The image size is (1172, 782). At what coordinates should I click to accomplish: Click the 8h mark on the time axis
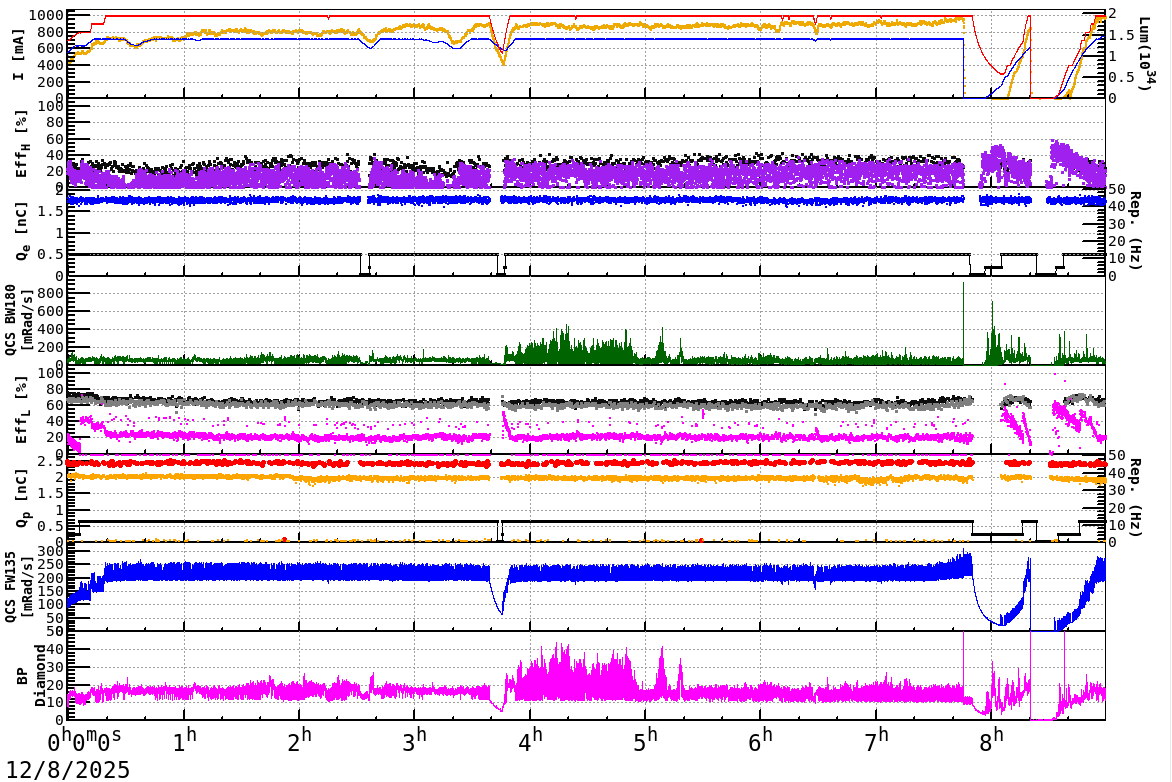point(989,740)
